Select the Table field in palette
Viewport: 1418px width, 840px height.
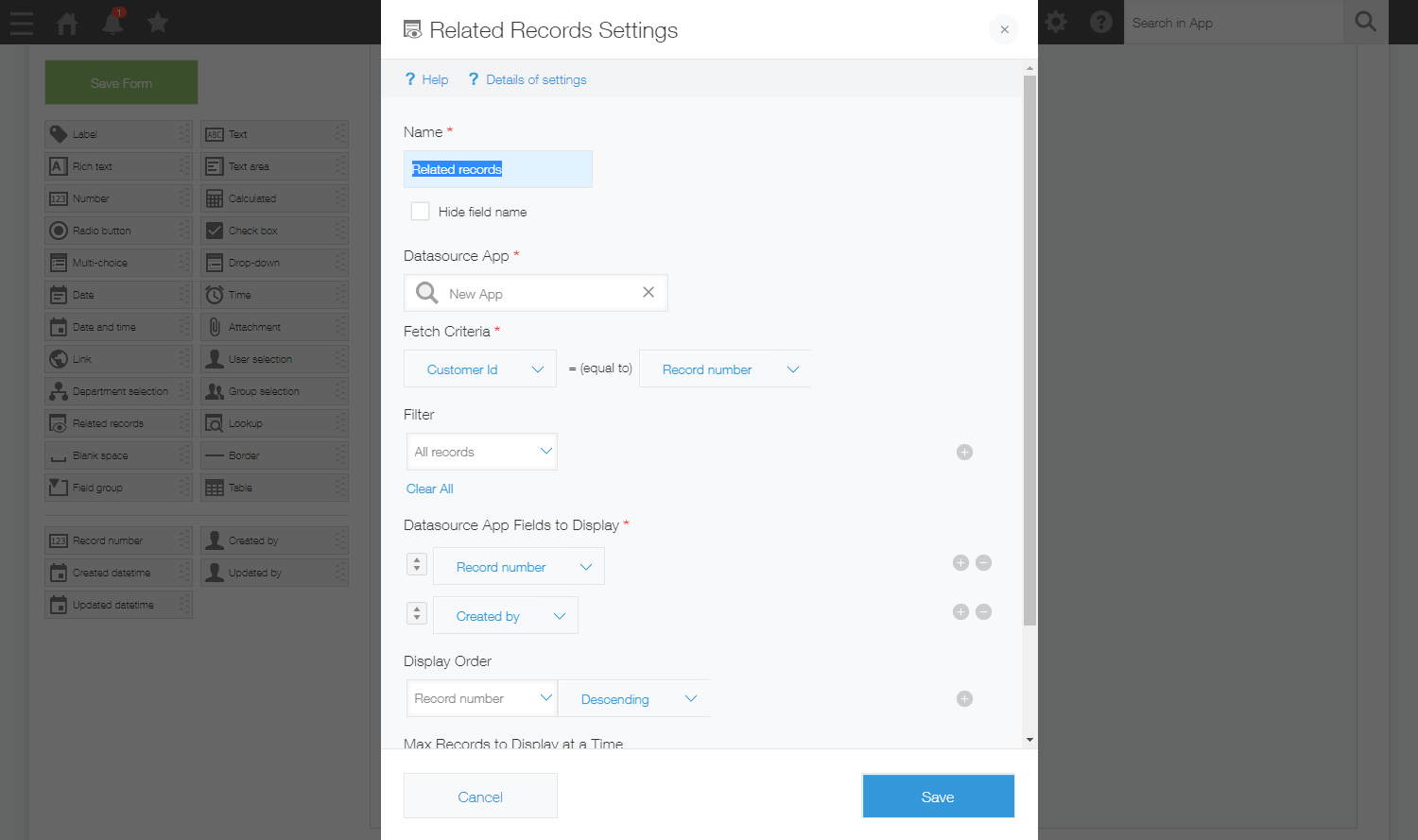(274, 488)
